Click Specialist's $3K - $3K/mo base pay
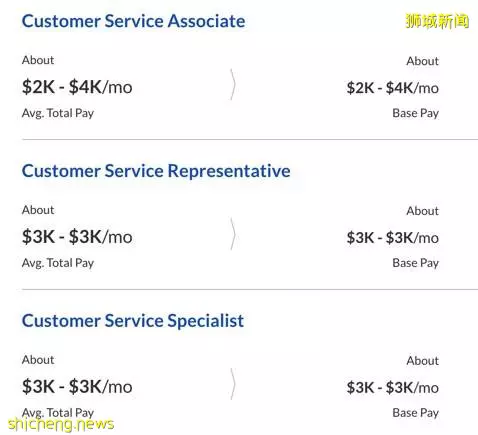Screen dimensions: 478x435 coord(392,387)
